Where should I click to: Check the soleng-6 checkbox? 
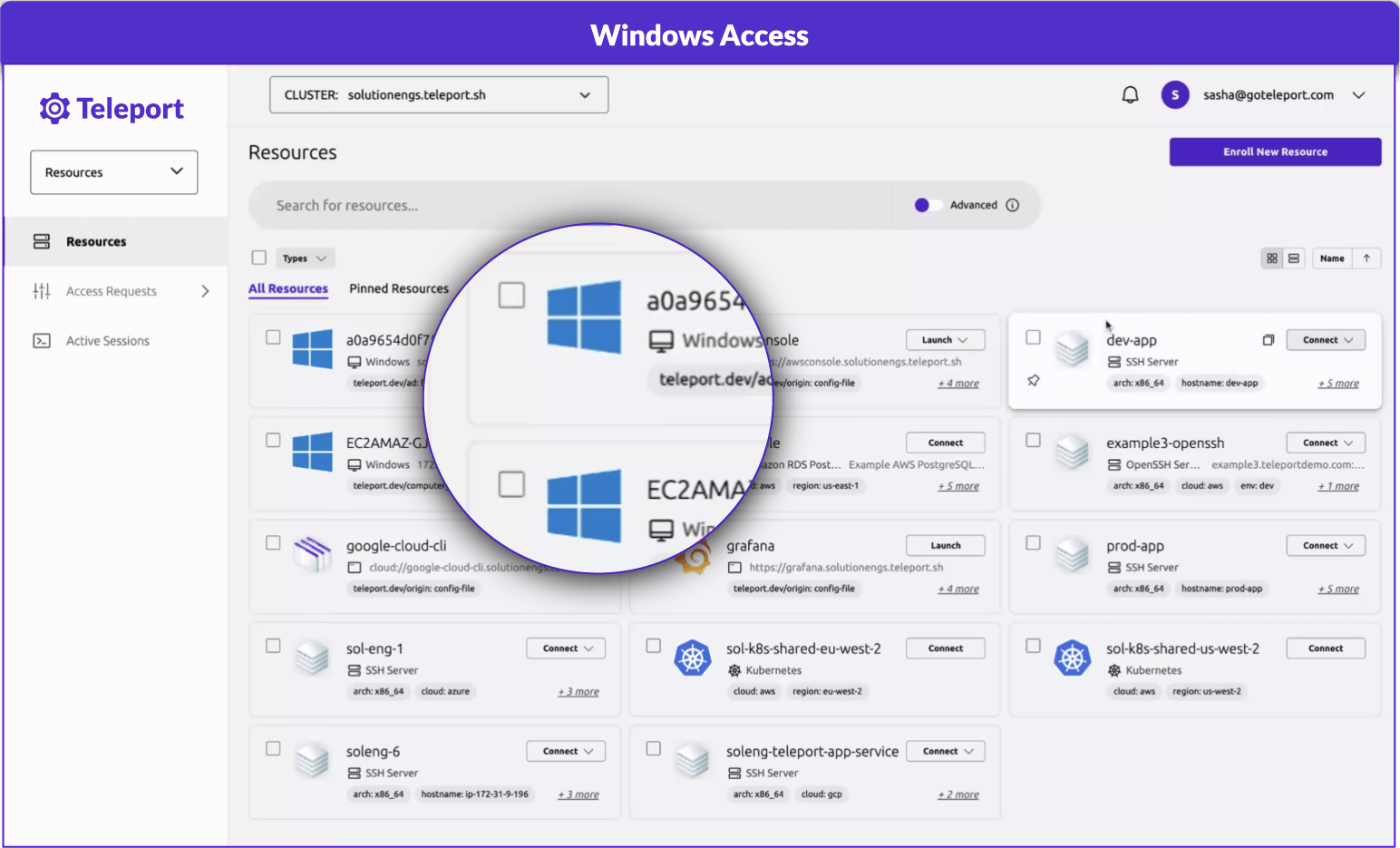coord(273,748)
